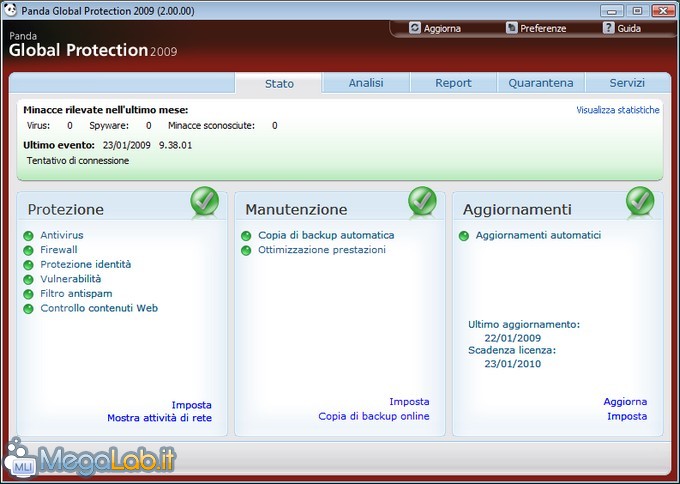This screenshot has width=680, height=484.
Task: Click the green checkmark on Manutenzione panel
Action: coord(422,201)
